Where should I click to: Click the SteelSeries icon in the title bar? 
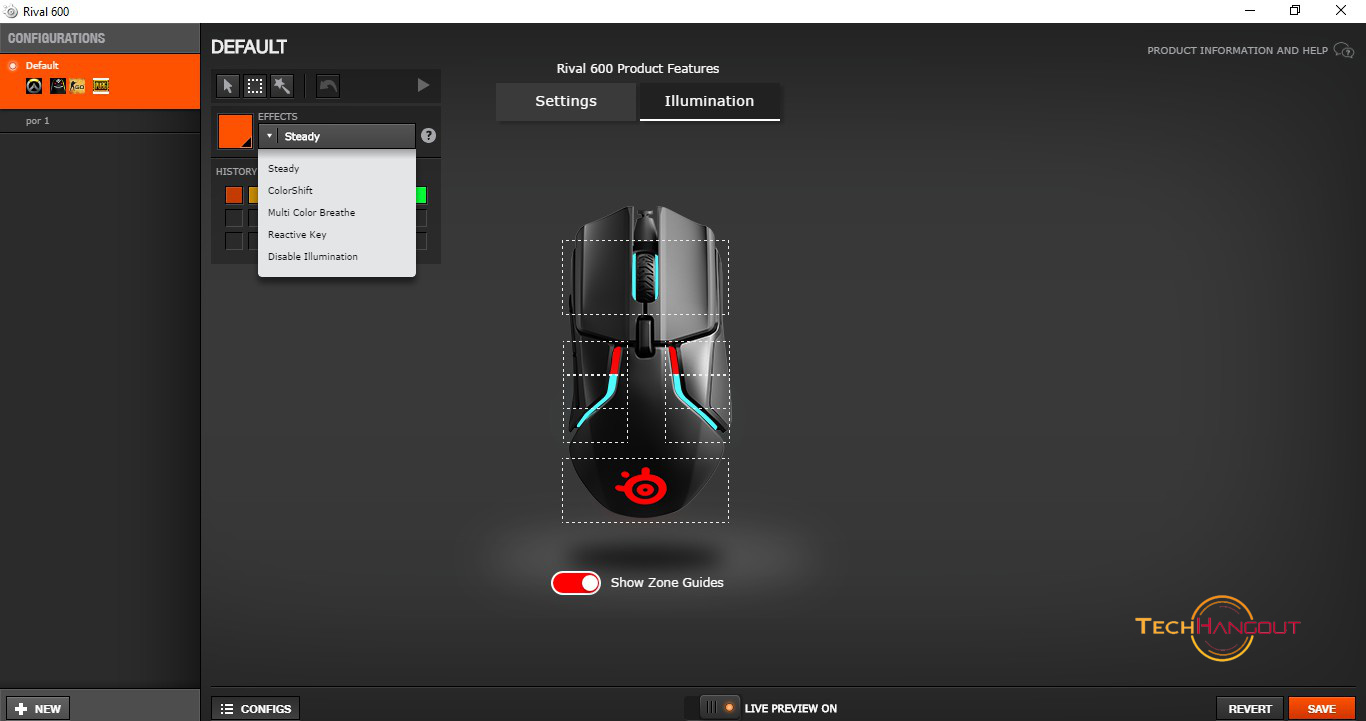[x=11, y=11]
